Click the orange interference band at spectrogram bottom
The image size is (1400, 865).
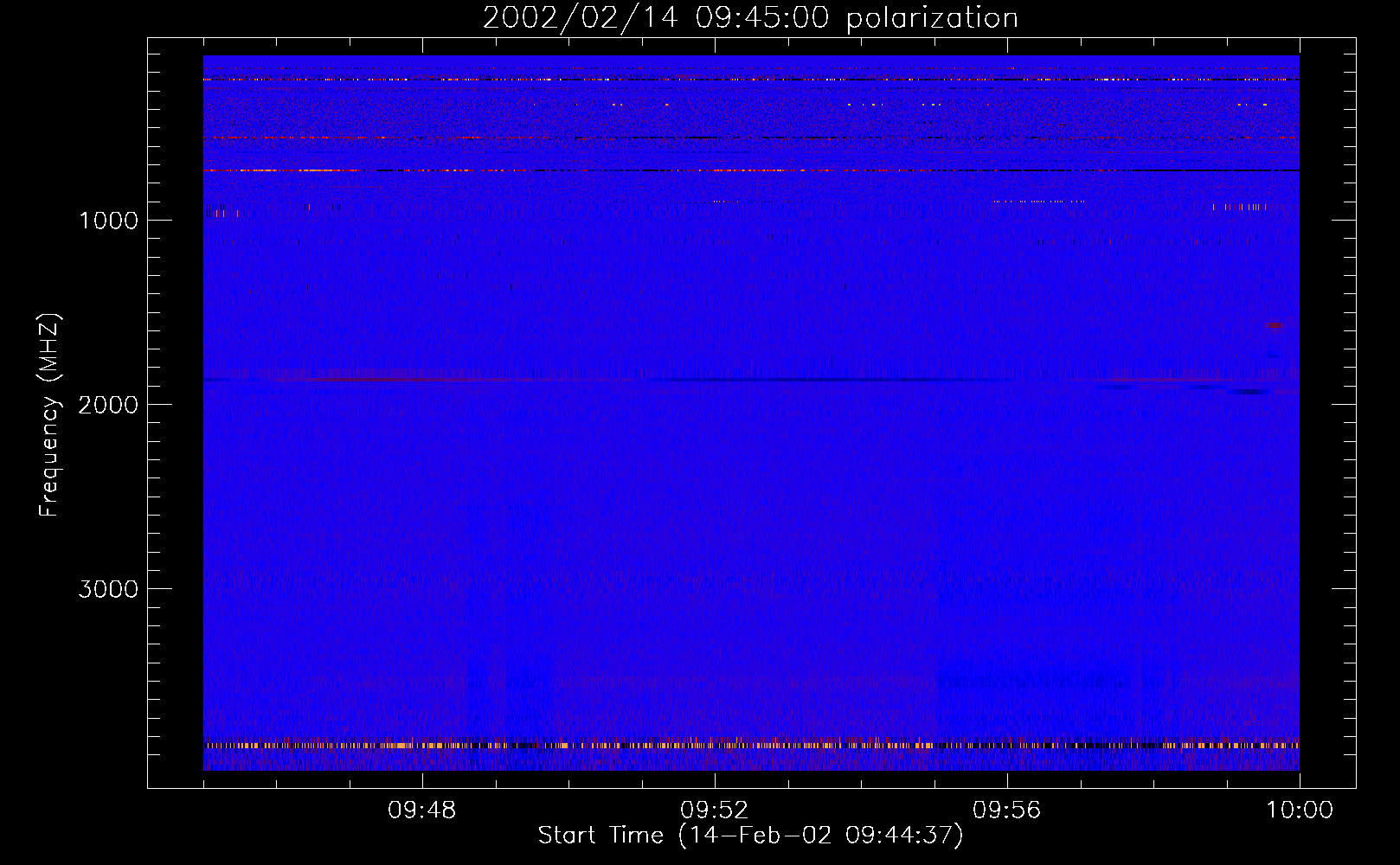(751, 745)
